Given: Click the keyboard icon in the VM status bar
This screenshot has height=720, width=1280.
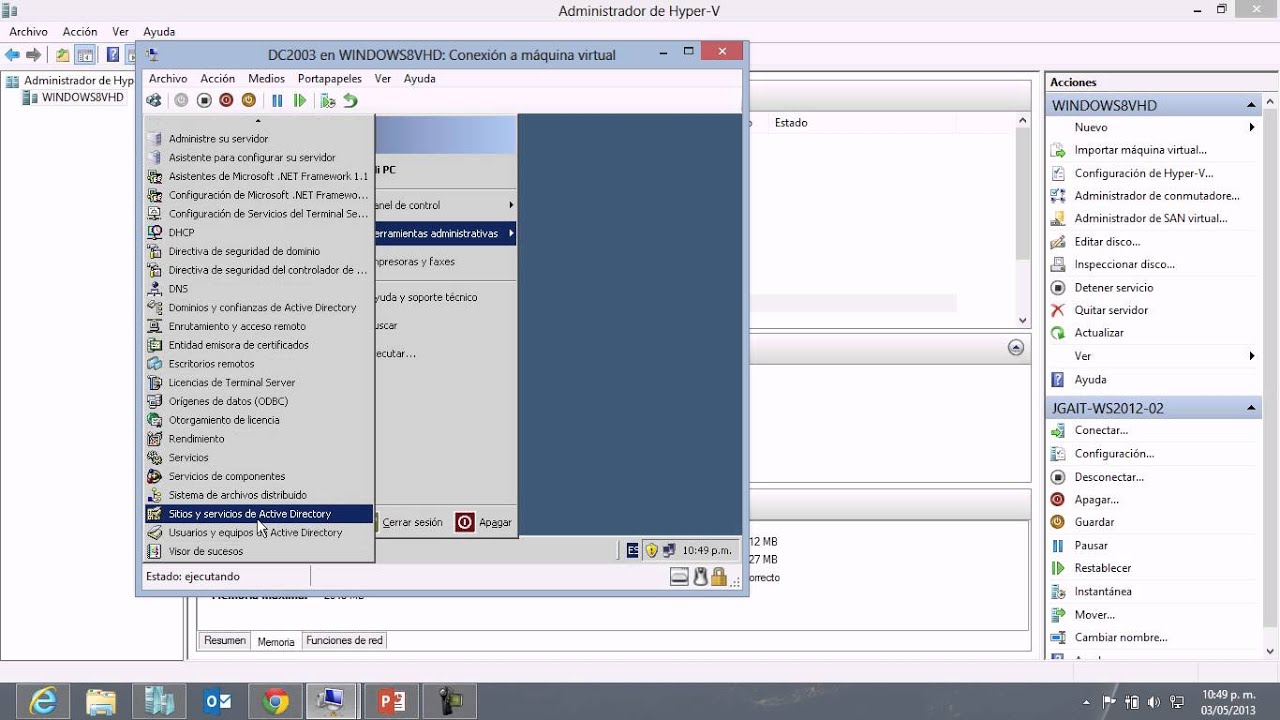Looking at the screenshot, I should click(679, 576).
